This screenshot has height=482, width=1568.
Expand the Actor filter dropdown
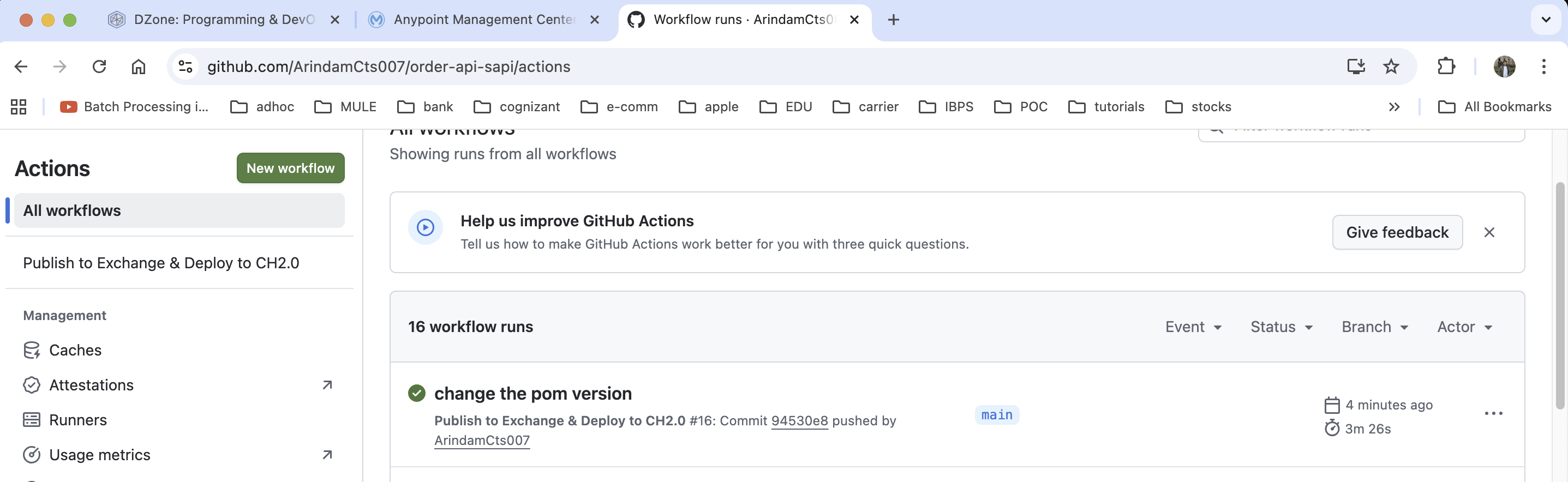(1464, 327)
